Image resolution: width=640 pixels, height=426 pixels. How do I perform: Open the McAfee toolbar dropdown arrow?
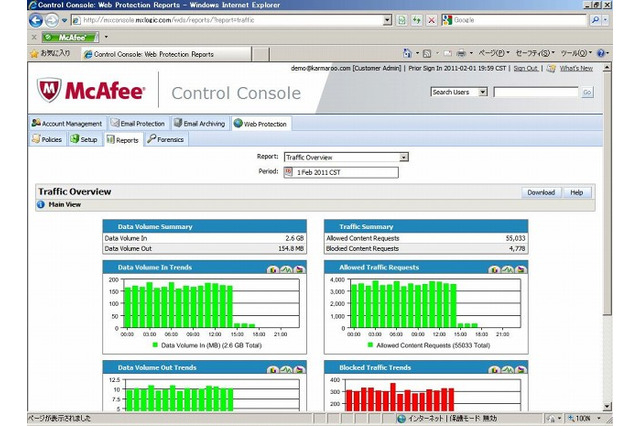(x=106, y=37)
